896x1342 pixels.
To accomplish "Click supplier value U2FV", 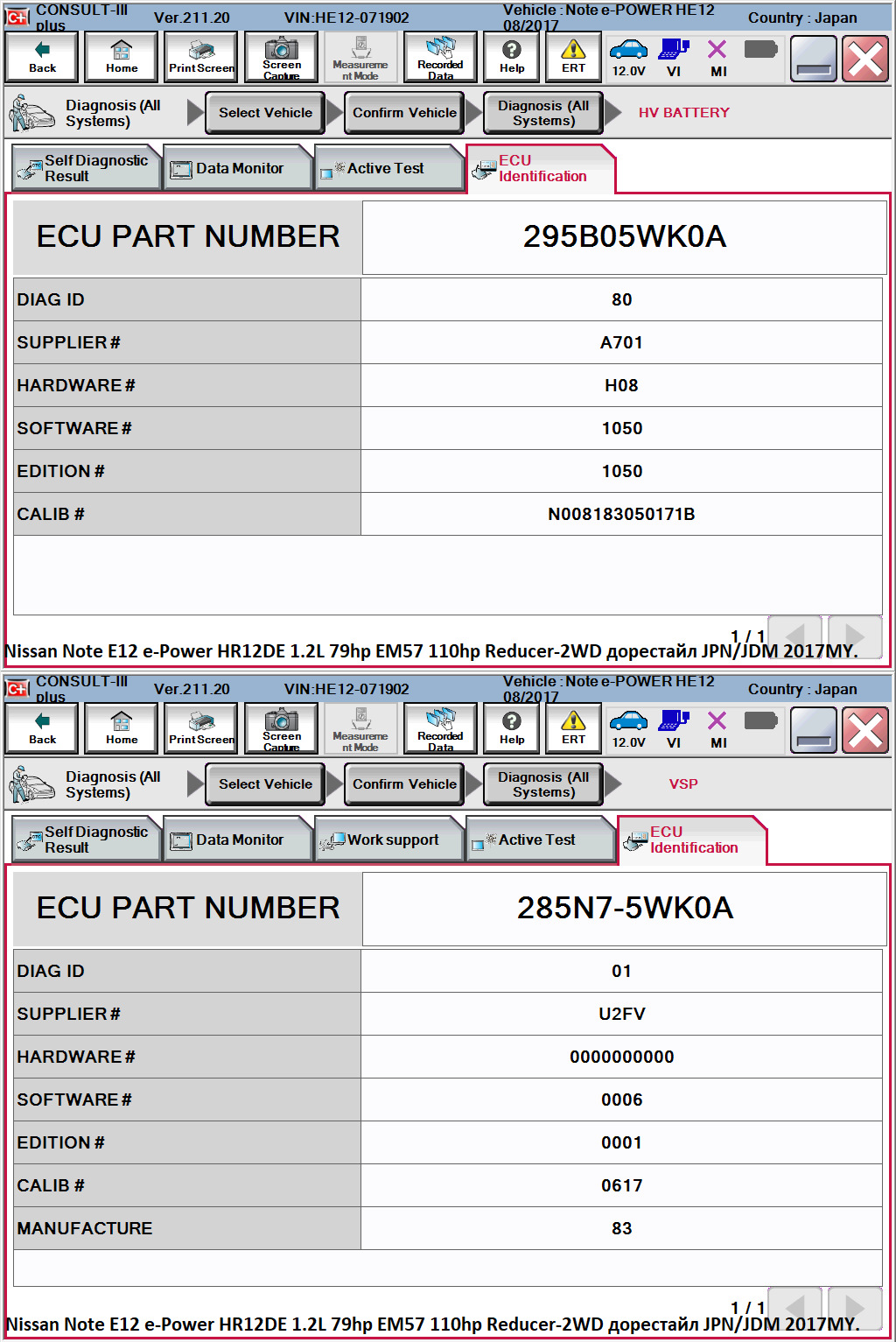I will coord(621,1014).
